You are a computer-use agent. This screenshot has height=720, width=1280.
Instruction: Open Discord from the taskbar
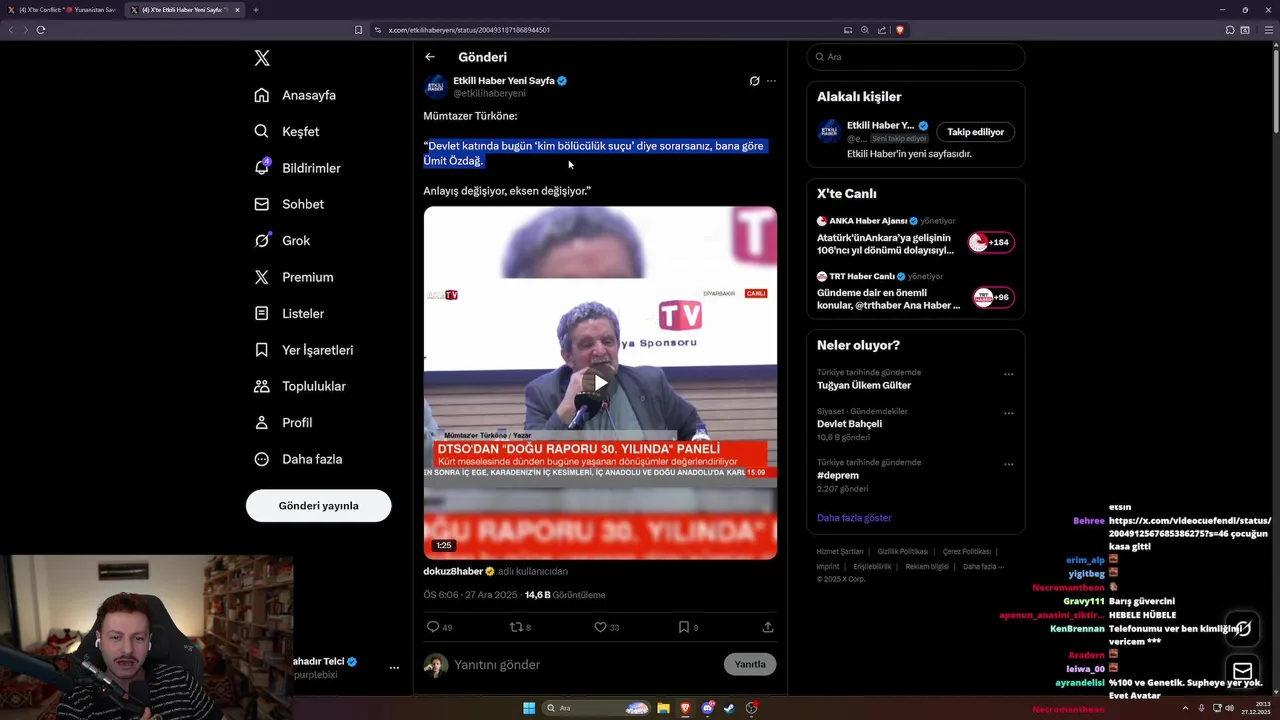(707, 708)
